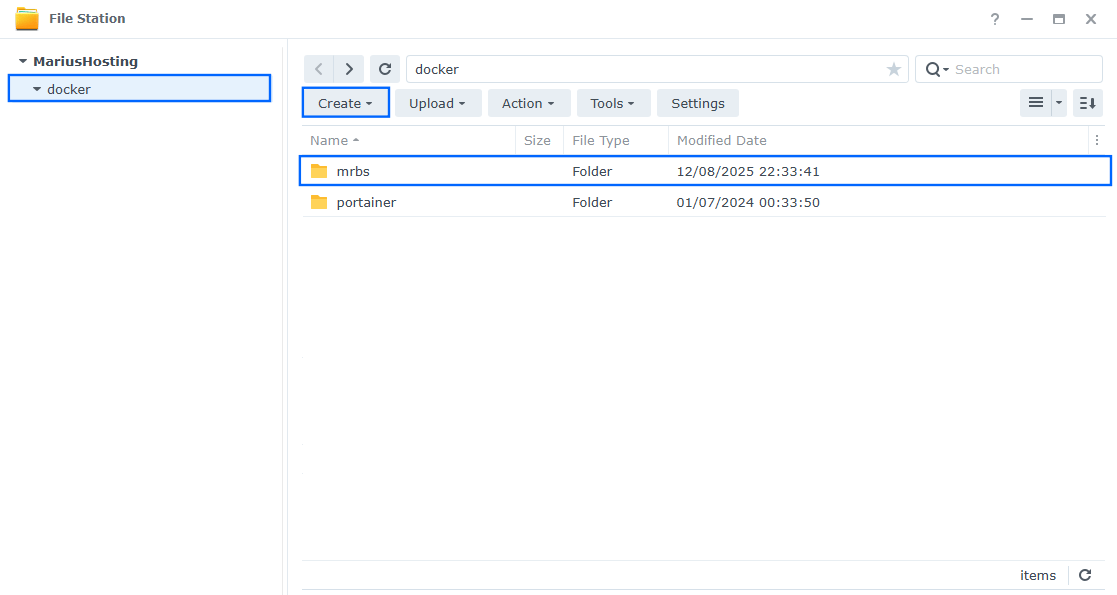Open the help question mark
Image resolution: width=1117 pixels, height=595 pixels.
(x=994, y=18)
